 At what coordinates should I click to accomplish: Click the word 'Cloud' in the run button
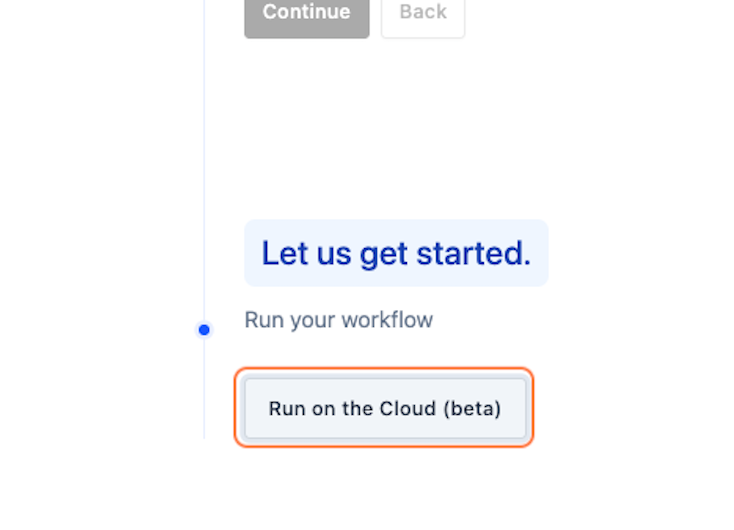pos(407,408)
